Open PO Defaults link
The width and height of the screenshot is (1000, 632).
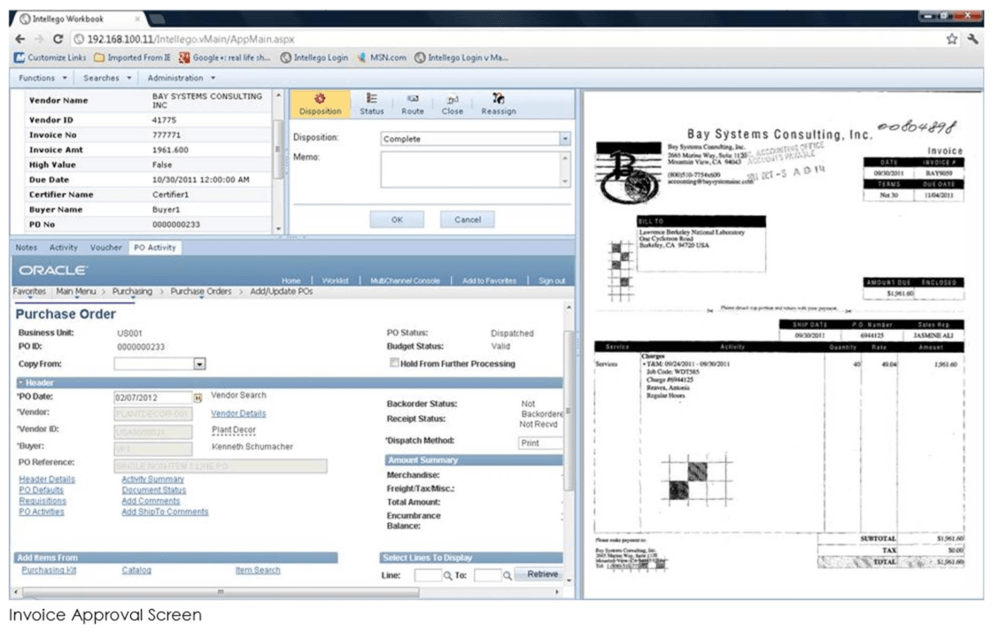pos(41,490)
